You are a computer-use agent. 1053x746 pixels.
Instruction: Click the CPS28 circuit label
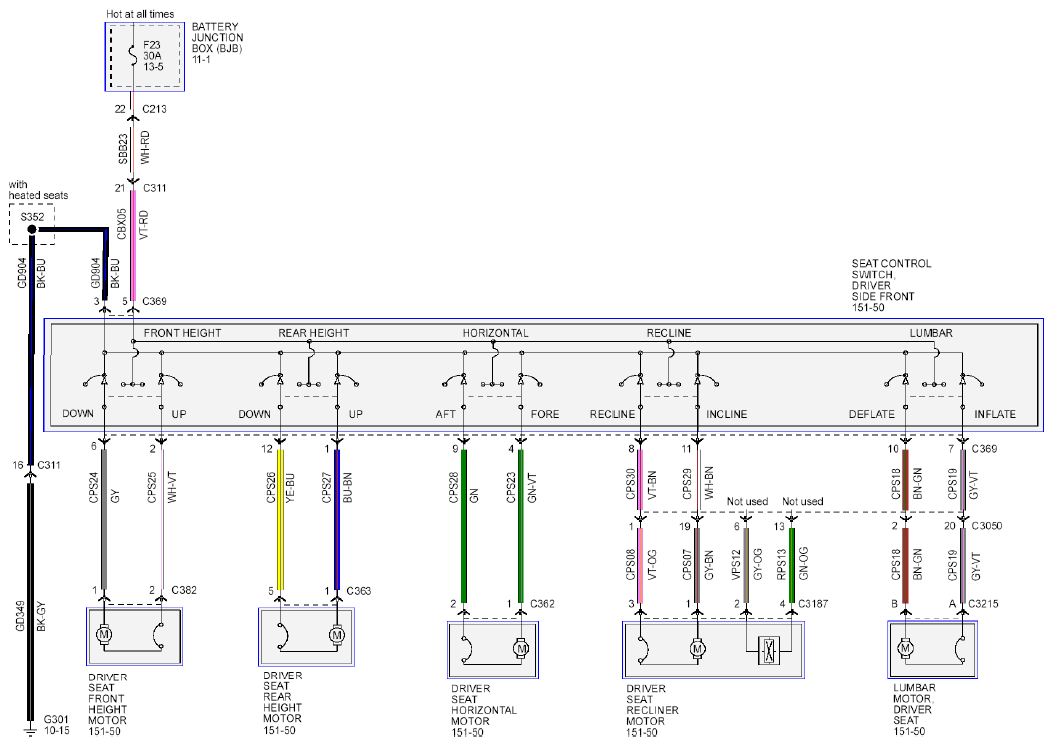point(453,487)
